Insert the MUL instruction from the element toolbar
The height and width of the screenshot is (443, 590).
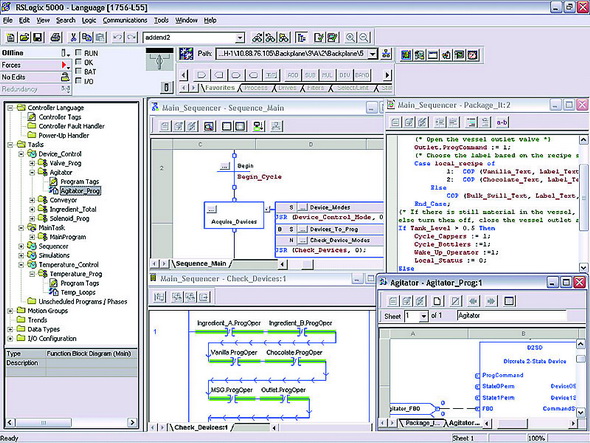(x=327, y=75)
